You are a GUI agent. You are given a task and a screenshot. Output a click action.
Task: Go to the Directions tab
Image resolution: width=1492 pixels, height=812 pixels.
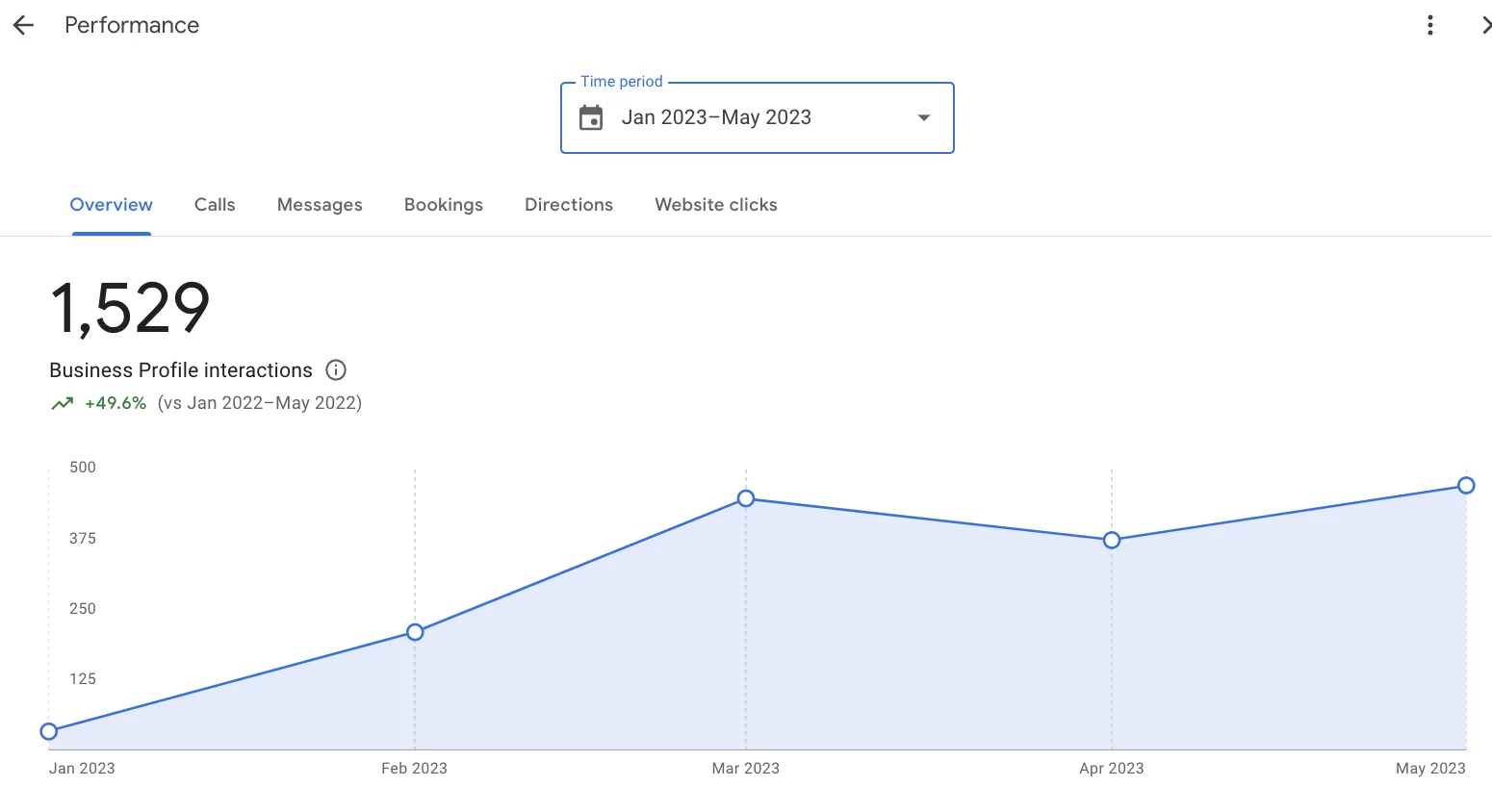coord(569,205)
